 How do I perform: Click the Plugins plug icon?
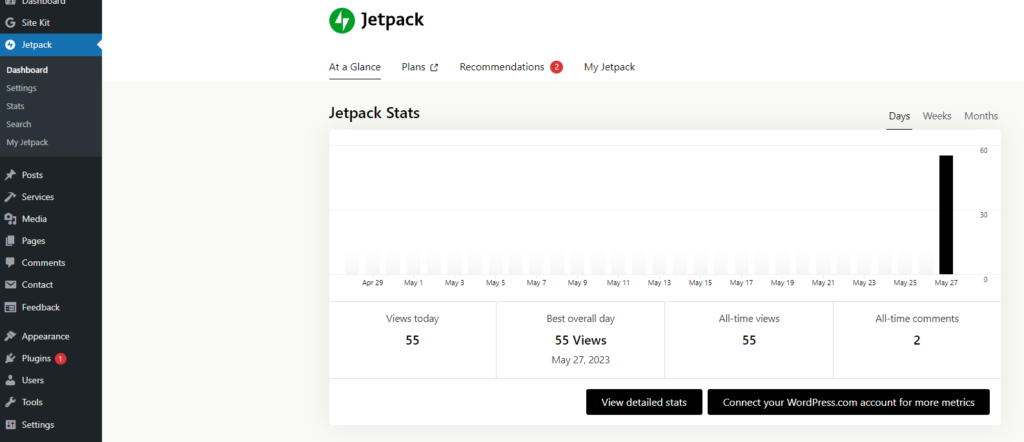click(x=10, y=358)
